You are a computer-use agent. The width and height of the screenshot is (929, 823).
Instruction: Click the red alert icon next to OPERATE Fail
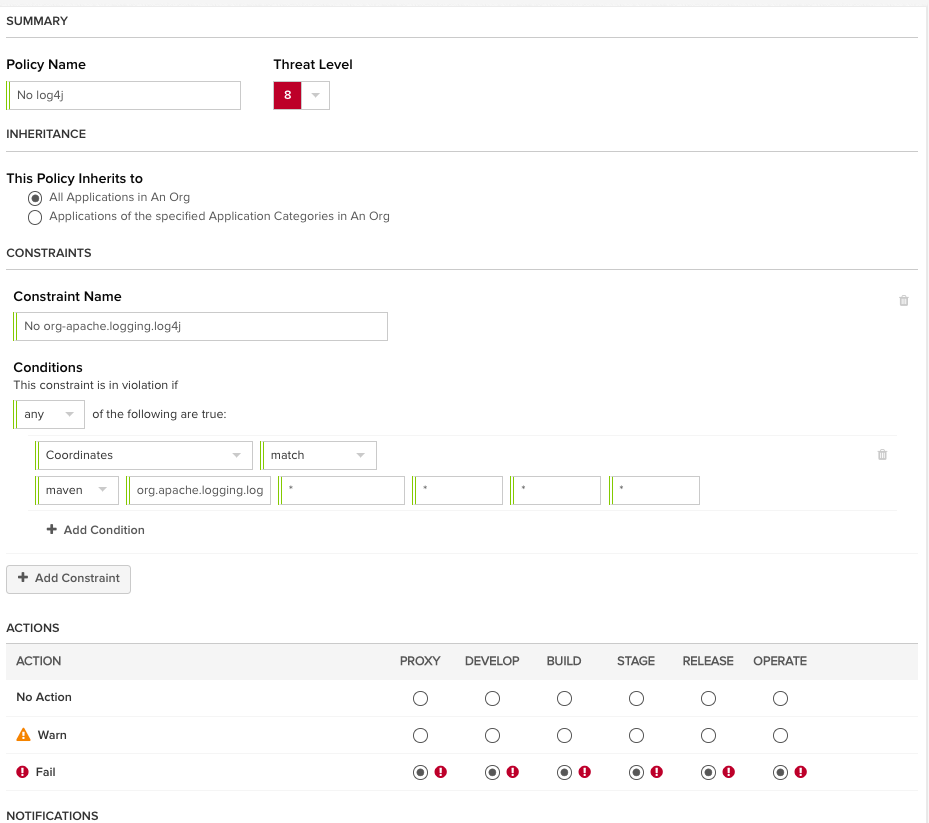click(800, 772)
